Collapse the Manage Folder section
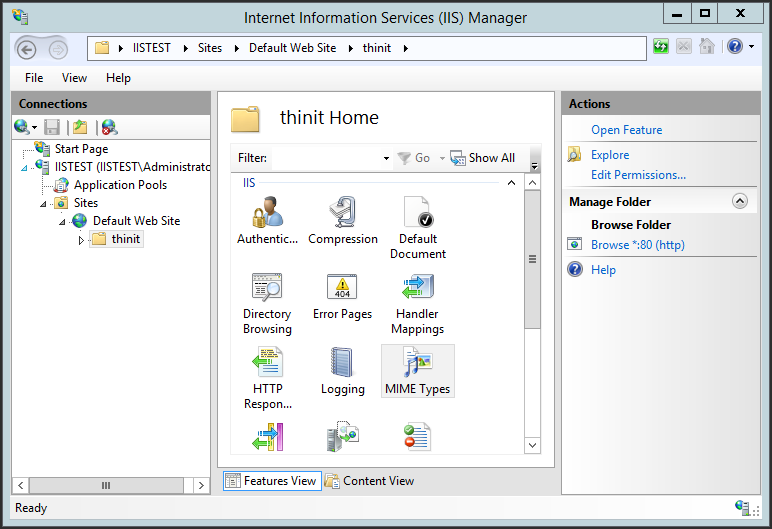Viewport: 772px width, 529px height. point(740,201)
